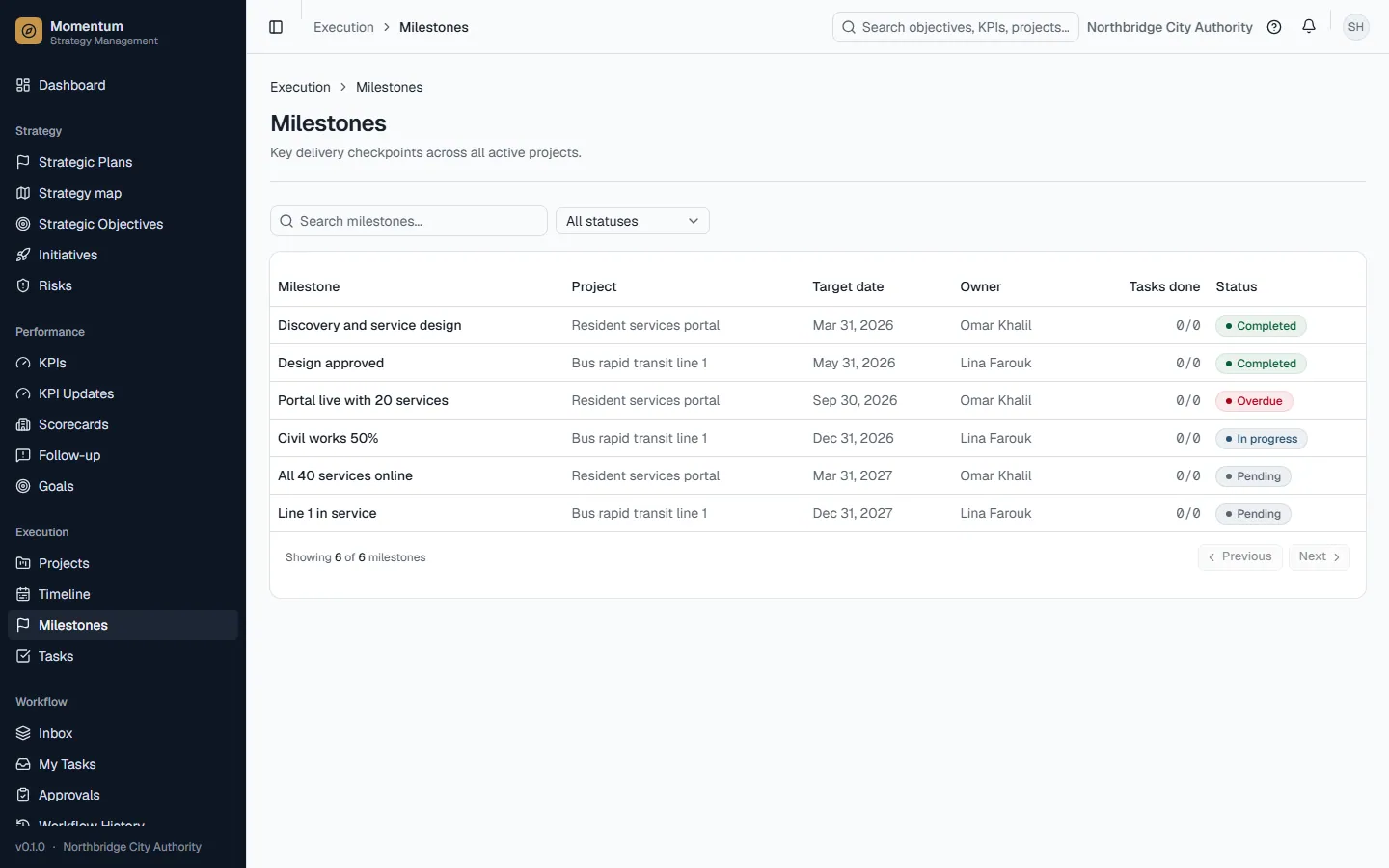
Task: Open the Discovery and service design milestone
Action: tap(369, 325)
